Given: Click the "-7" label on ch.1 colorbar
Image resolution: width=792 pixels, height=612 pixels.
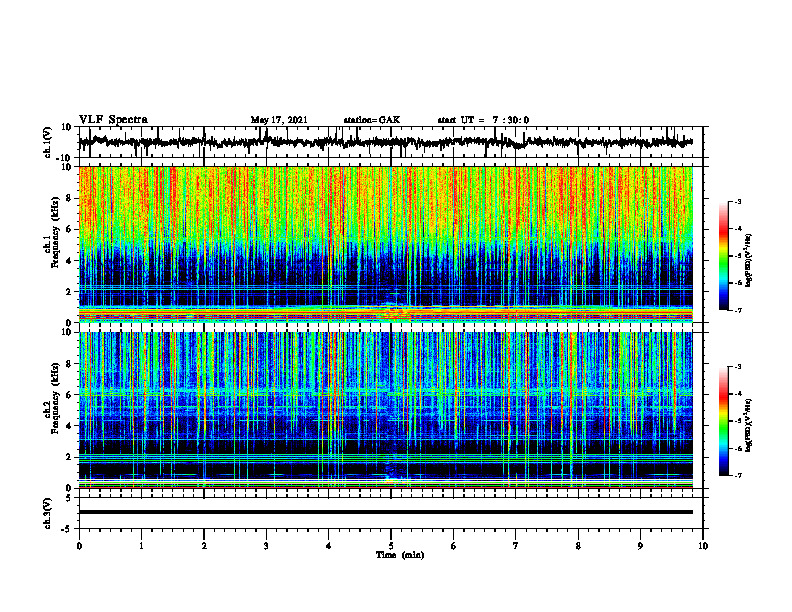Looking at the screenshot, I should [737, 310].
